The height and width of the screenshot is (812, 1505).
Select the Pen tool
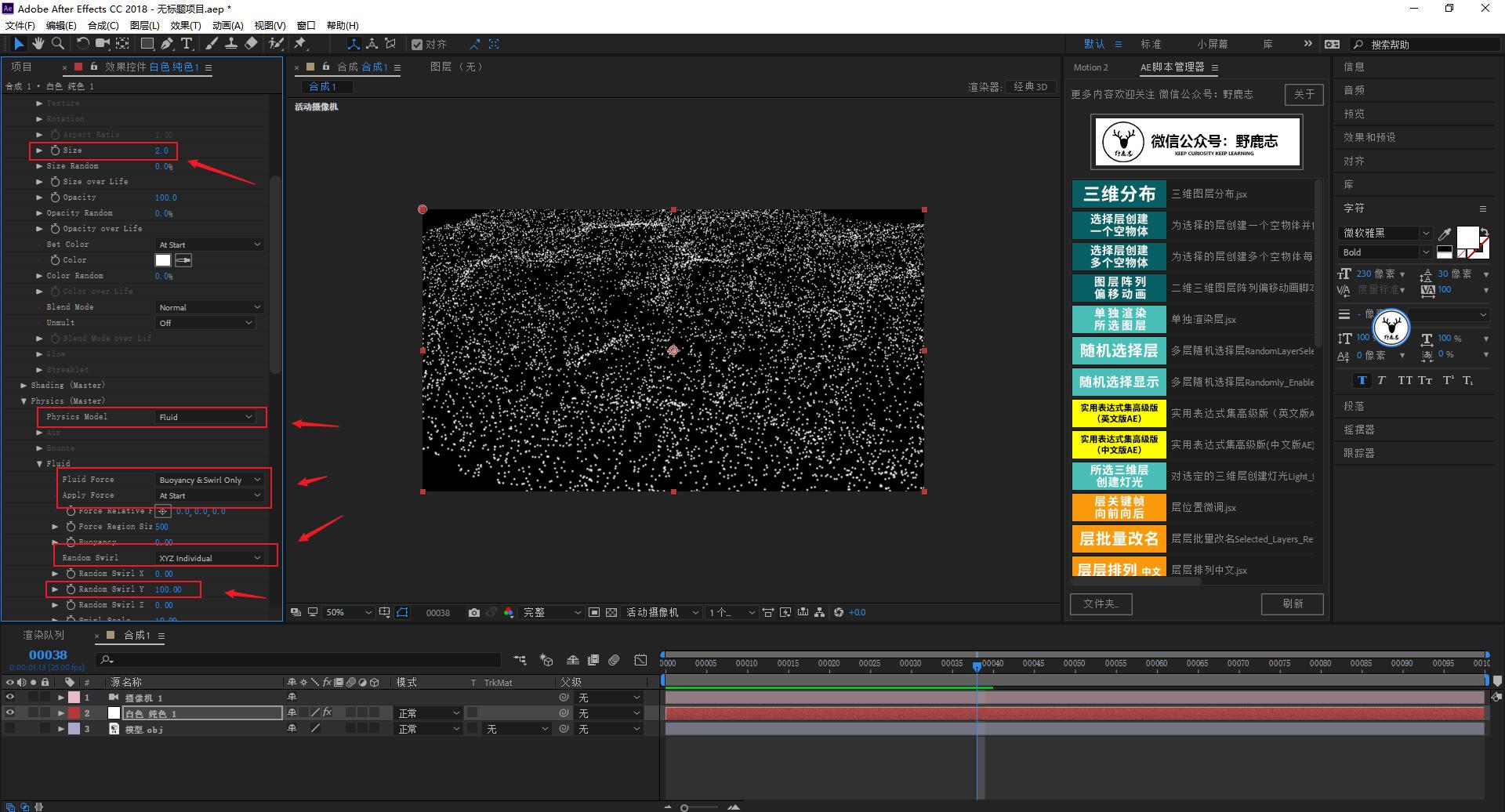click(167, 44)
